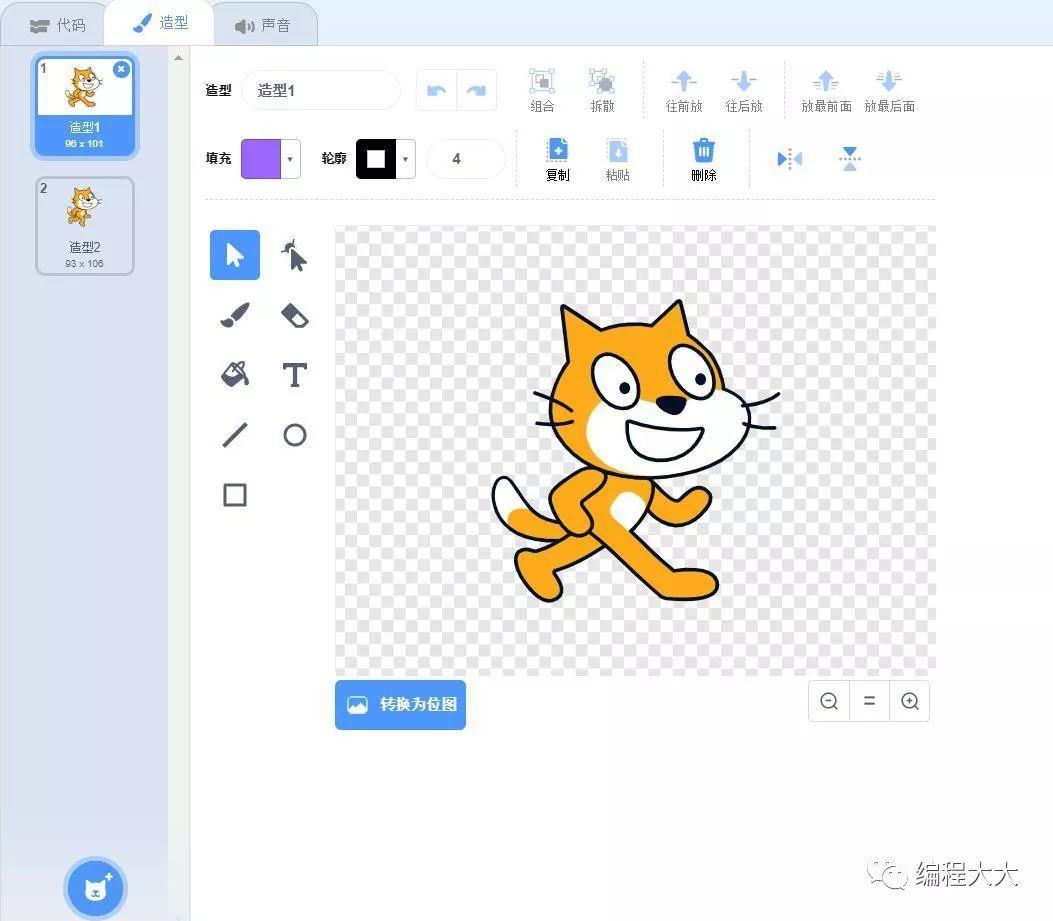Screen dimensions: 1053x921
Task: Click the costume name field 造型1
Action: [x=321, y=91]
